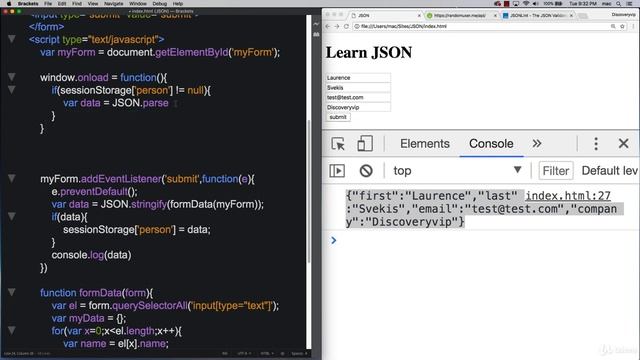Go back in the Chrome browser
The height and width of the screenshot is (360, 640).
click(x=328, y=26)
